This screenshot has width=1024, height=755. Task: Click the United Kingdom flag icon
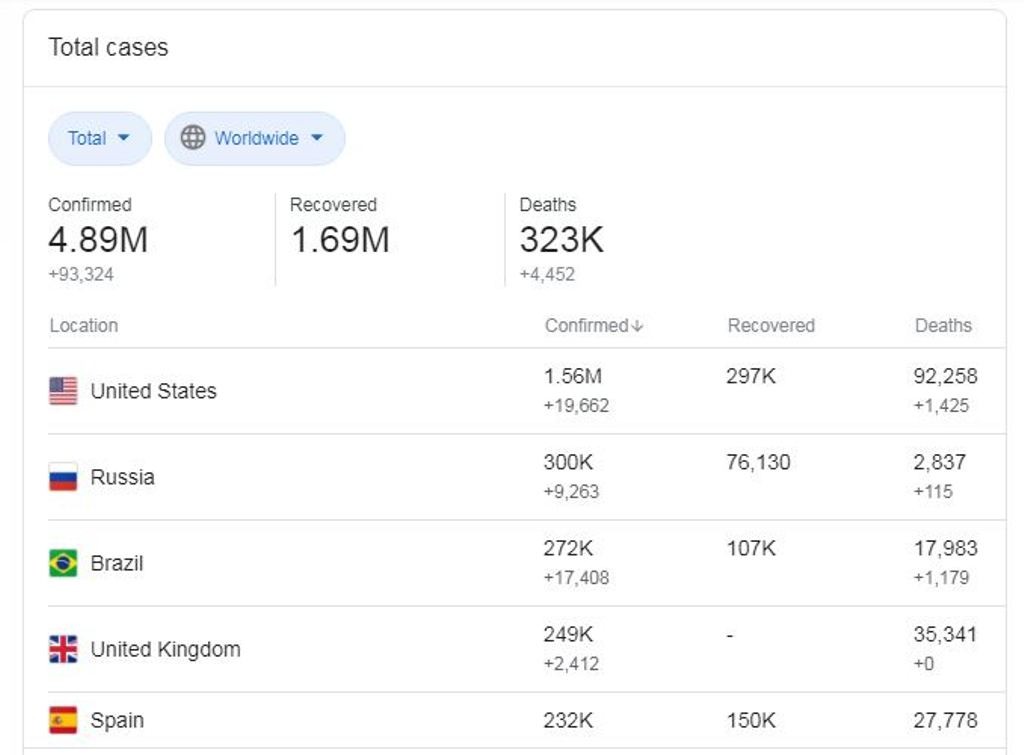tap(63, 649)
